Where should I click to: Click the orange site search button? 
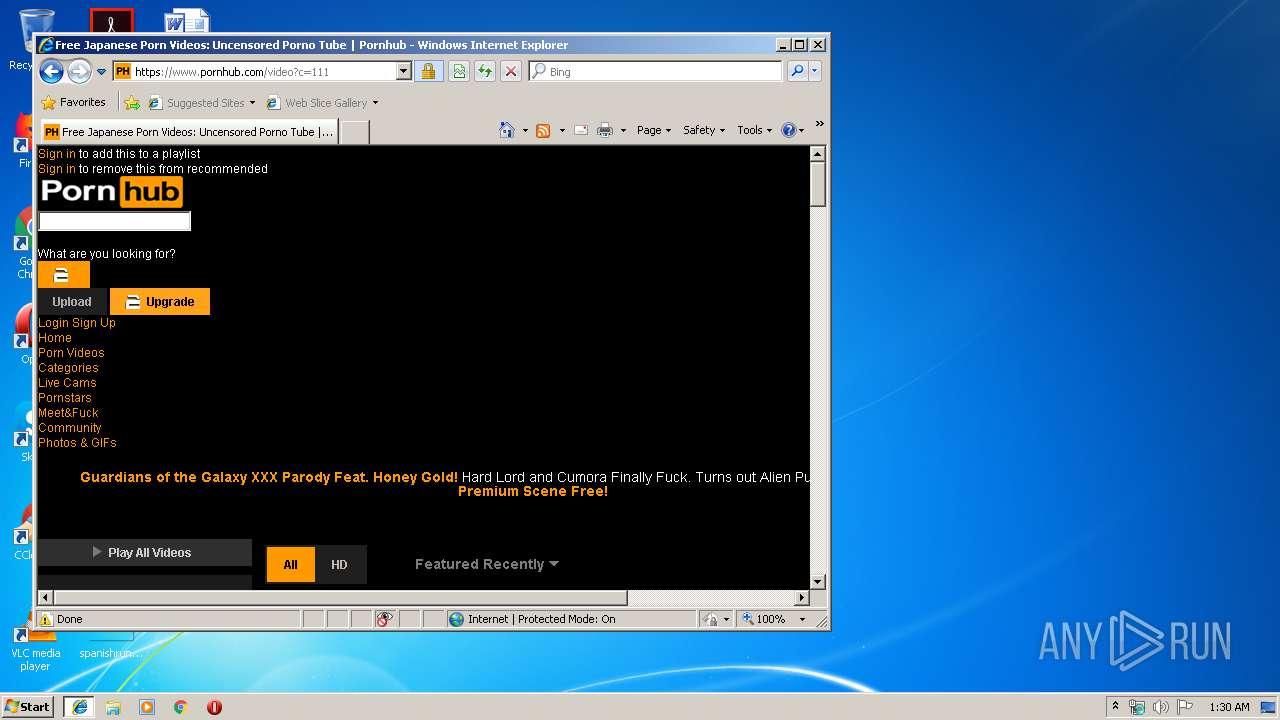(x=64, y=275)
